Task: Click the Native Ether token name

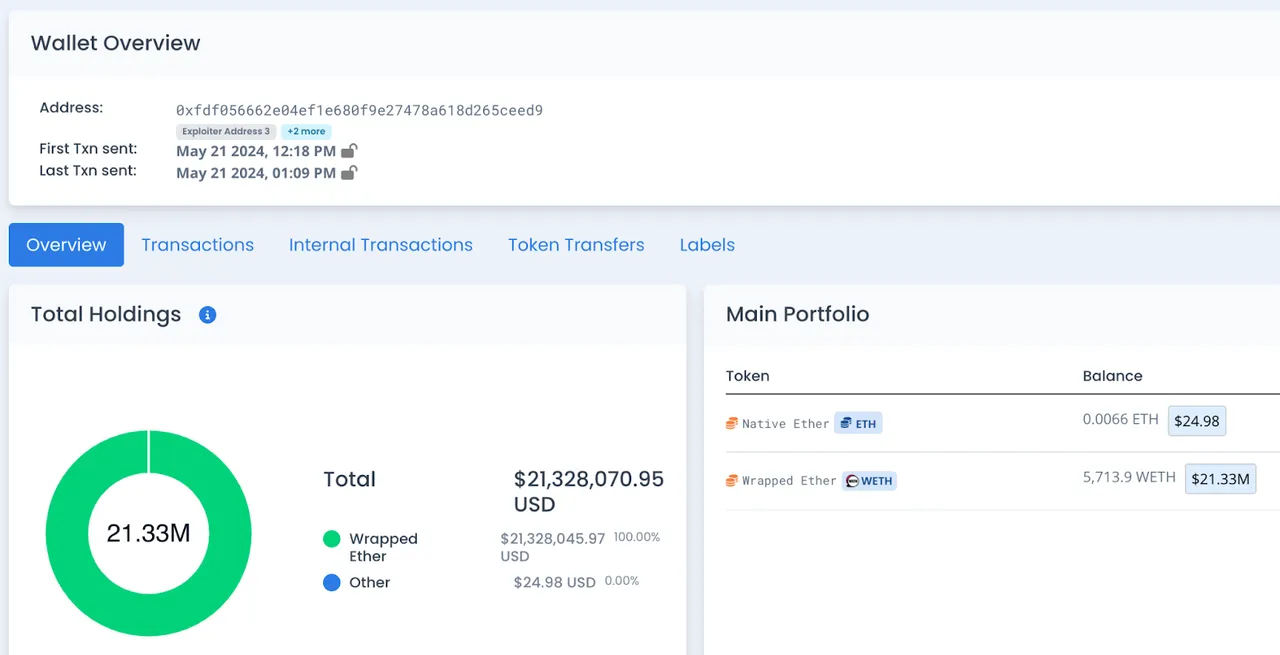Action: 786,424
